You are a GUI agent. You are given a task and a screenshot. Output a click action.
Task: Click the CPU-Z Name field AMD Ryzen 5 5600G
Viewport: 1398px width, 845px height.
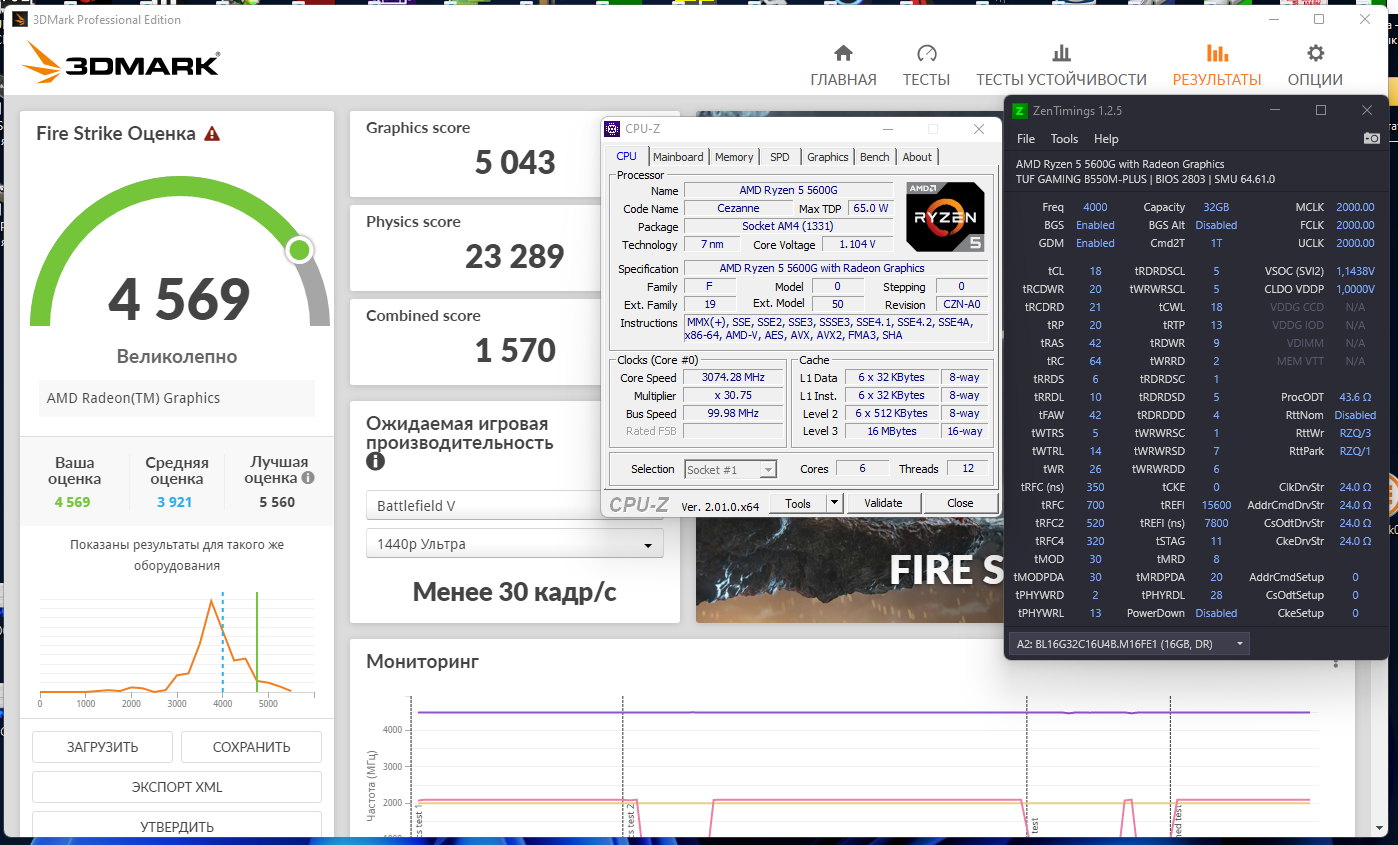click(788, 190)
